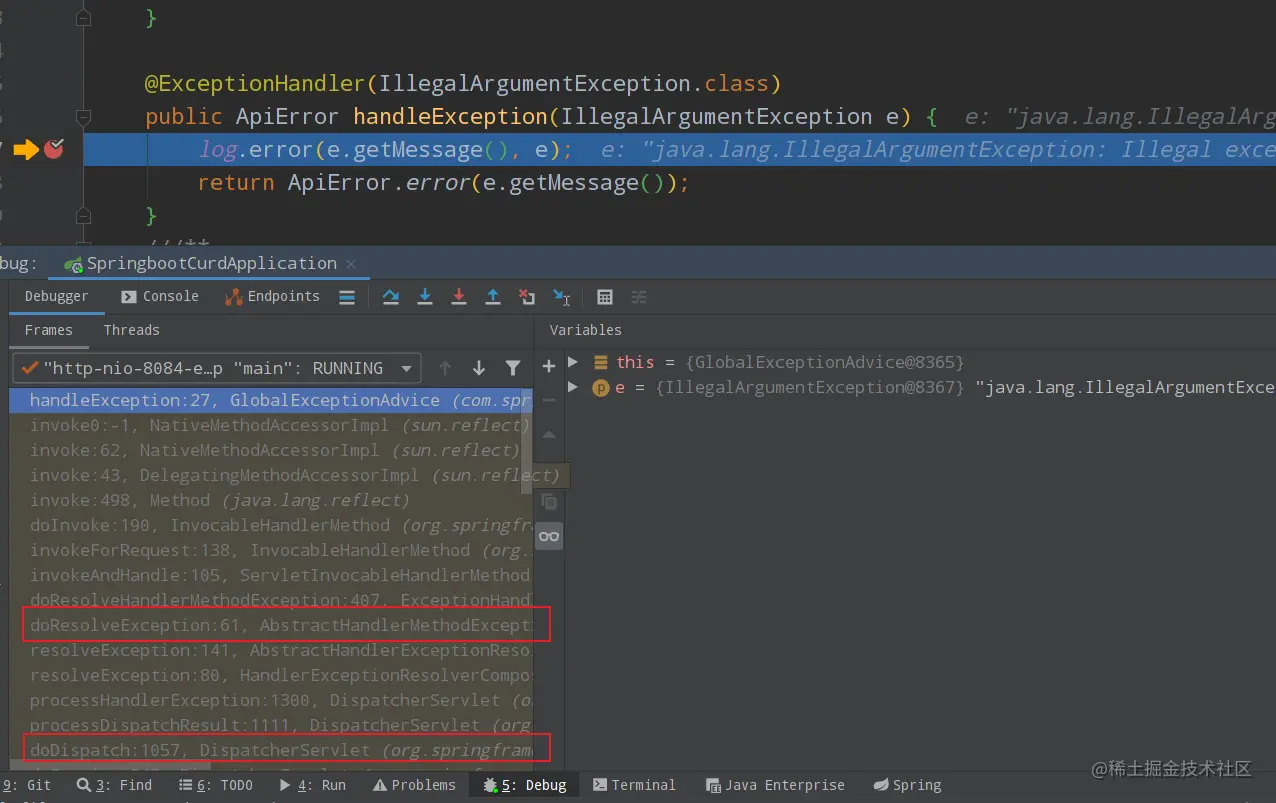
Task: Select the processHandlerException:1300 frame
Action: pos(271,700)
